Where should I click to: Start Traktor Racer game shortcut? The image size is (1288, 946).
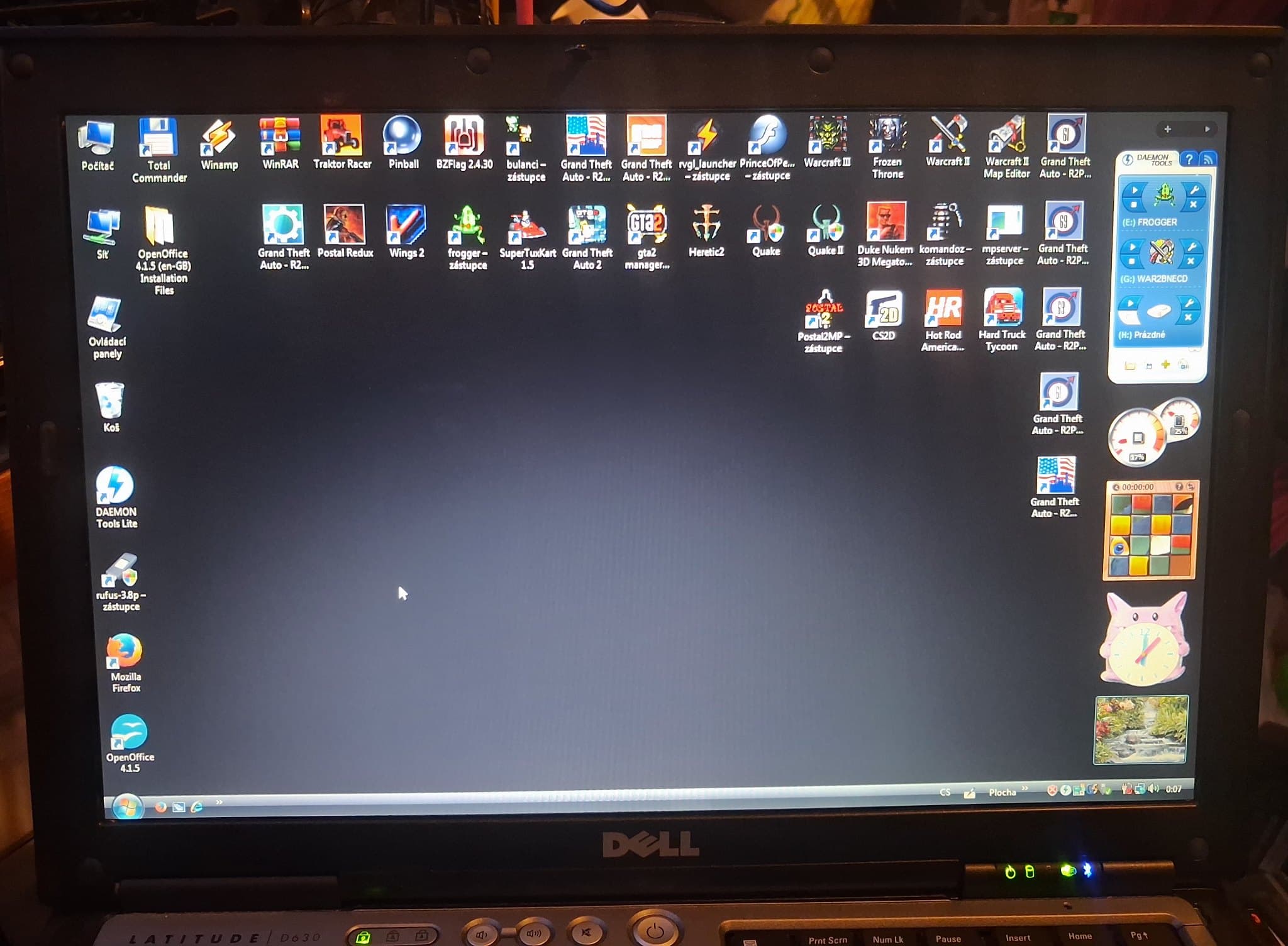(342, 143)
